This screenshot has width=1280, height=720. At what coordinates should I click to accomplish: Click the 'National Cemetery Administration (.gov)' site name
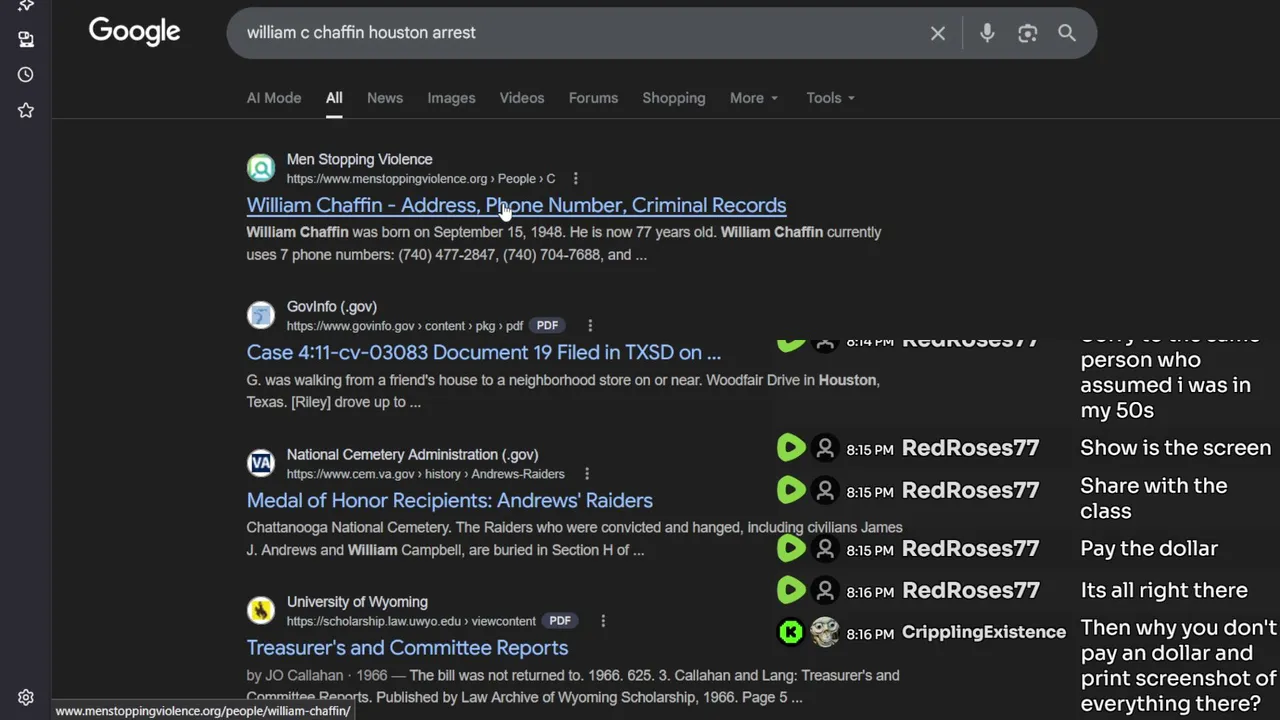pos(412,454)
